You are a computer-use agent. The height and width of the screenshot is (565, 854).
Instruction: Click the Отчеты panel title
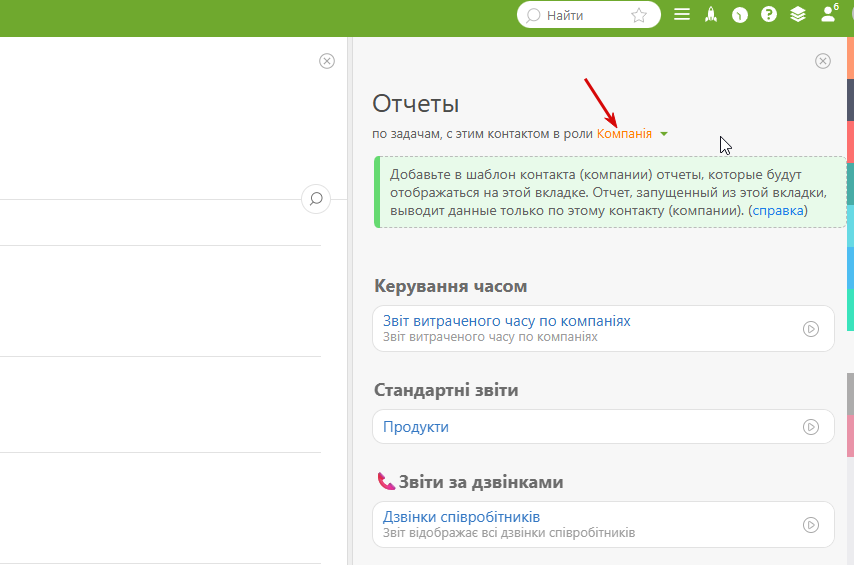(416, 104)
